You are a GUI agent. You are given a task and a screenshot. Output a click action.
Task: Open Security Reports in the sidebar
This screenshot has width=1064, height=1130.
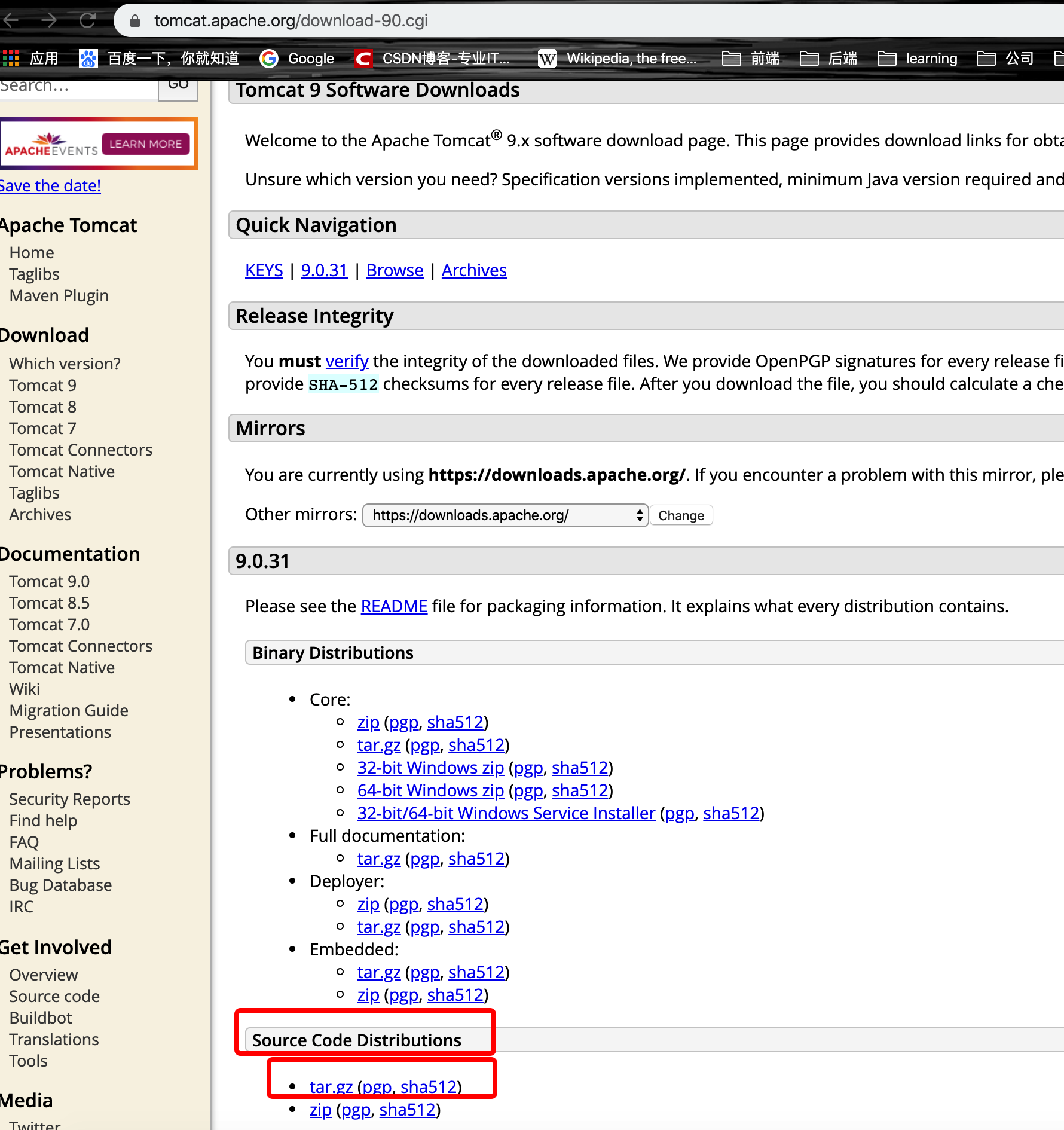(x=69, y=799)
